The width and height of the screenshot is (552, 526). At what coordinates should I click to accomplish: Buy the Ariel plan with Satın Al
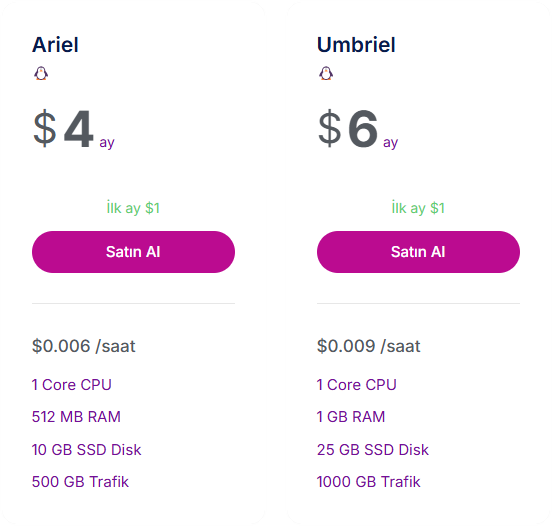tap(133, 252)
